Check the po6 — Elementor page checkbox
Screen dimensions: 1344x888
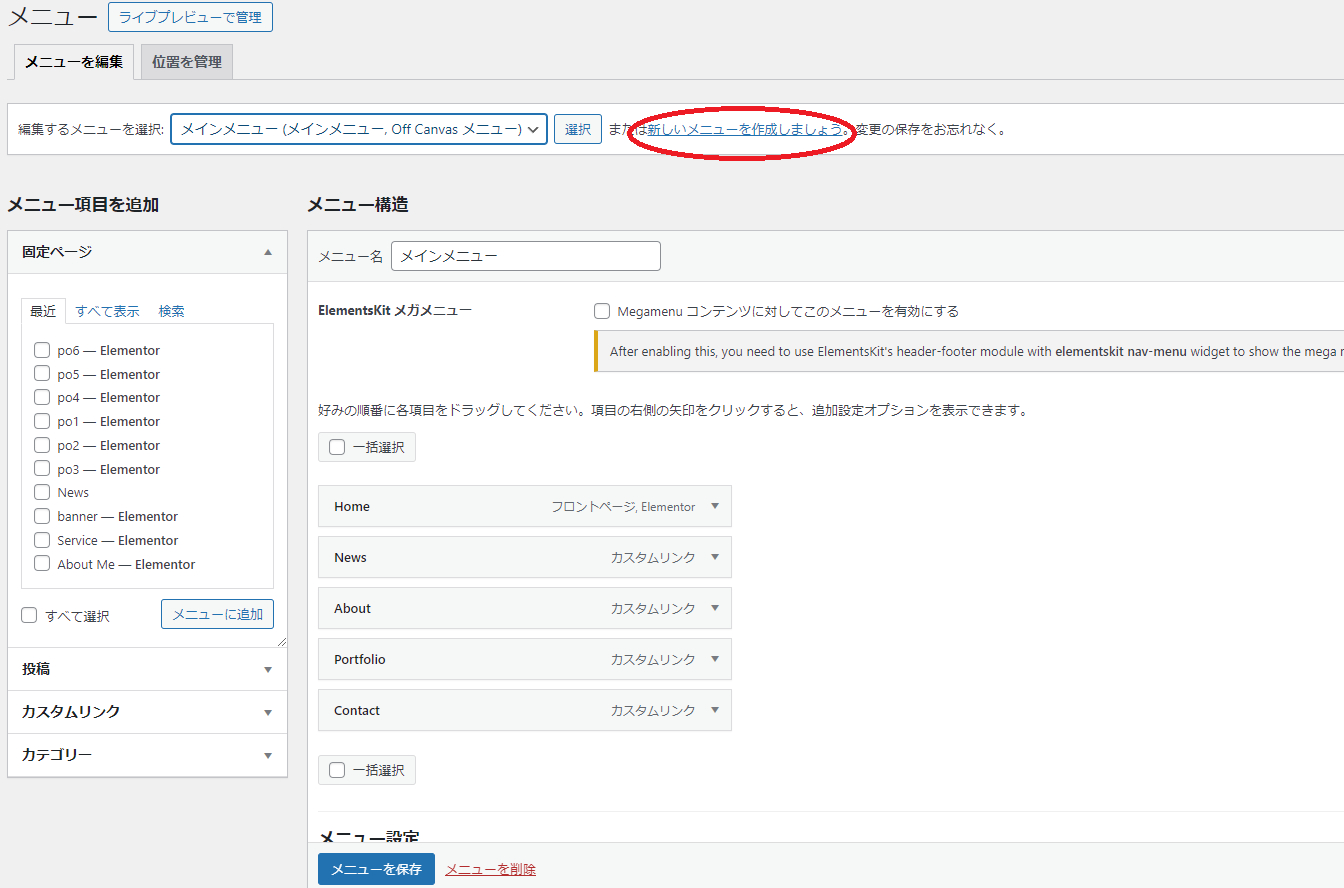click(x=42, y=350)
